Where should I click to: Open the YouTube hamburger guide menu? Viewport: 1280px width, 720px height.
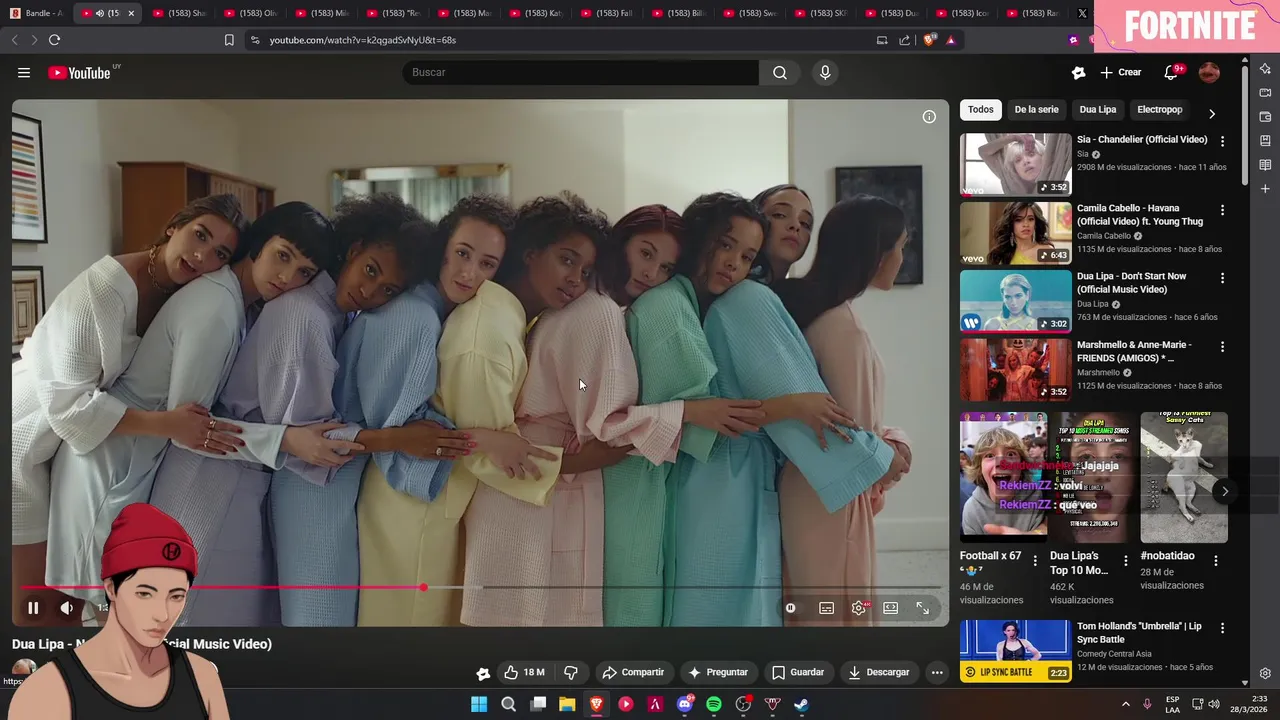click(x=24, y=72)
